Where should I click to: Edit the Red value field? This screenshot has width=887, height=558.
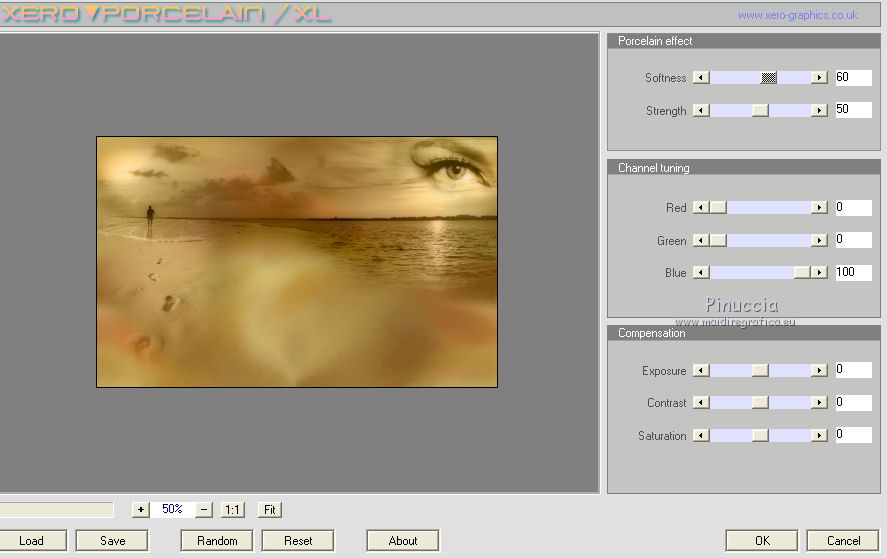pos(853,207)
